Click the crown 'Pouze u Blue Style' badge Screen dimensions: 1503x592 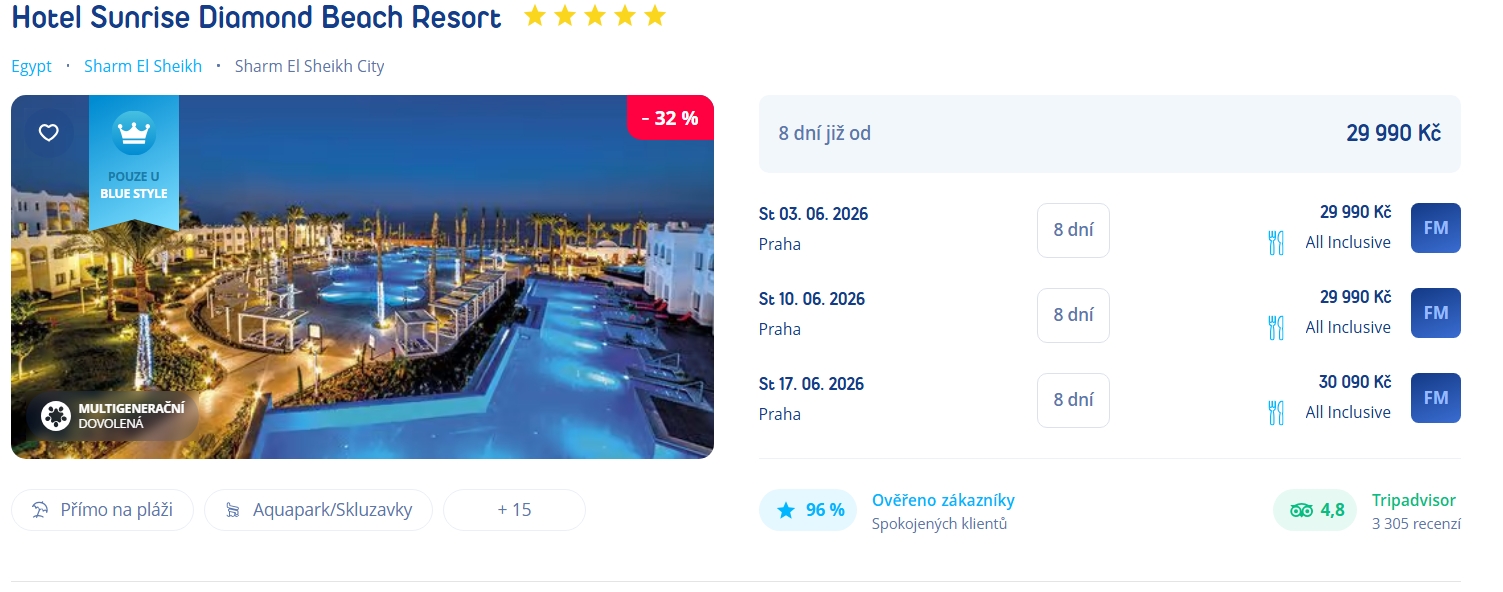tap(134, 160)
